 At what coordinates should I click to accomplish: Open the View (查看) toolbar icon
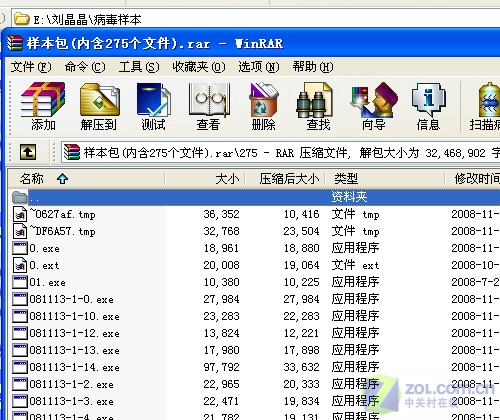[x=209, y=100]
